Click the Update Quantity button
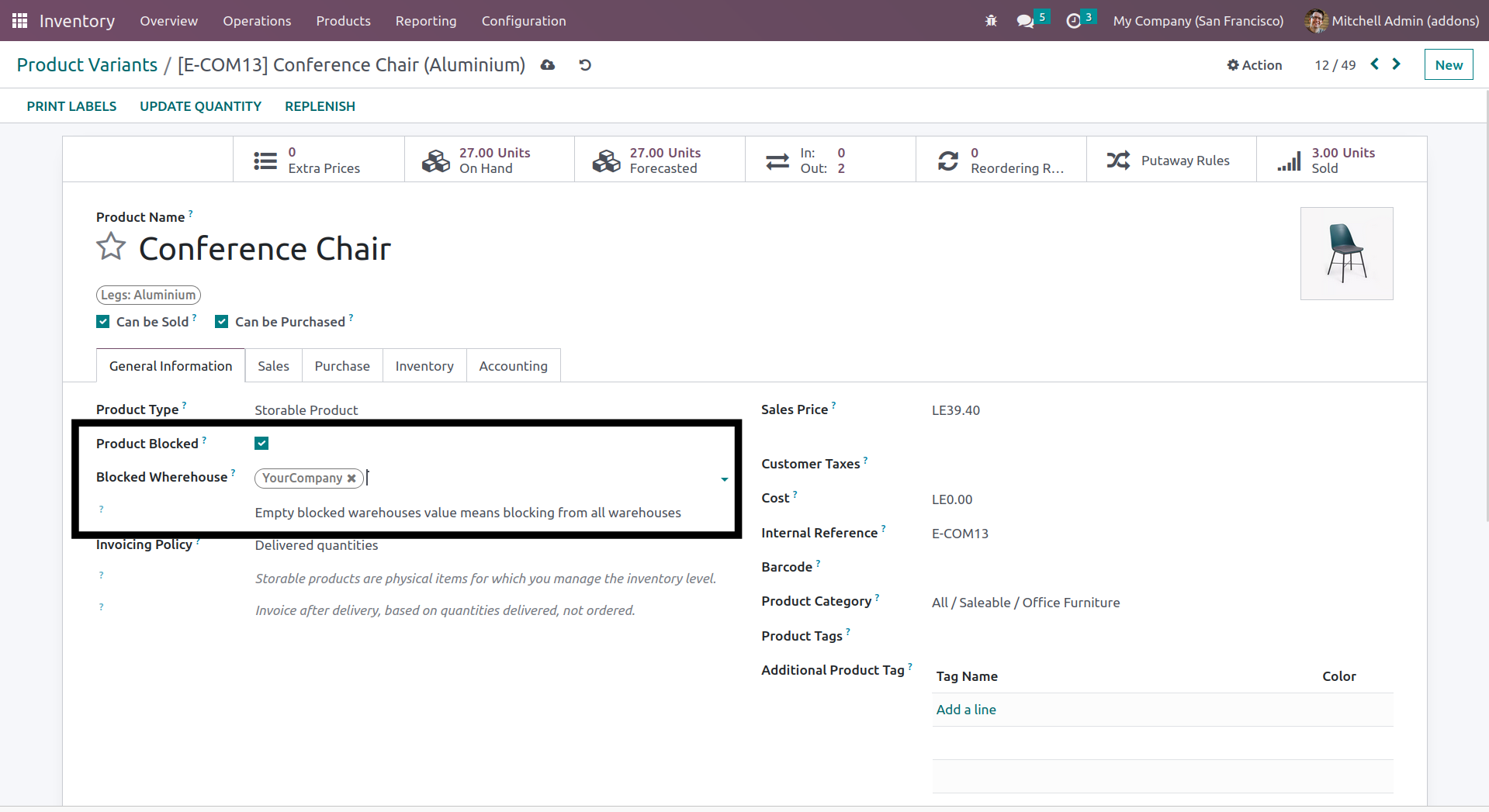The height and width of the screenshot is (812, 1489). tap(200, 106)
